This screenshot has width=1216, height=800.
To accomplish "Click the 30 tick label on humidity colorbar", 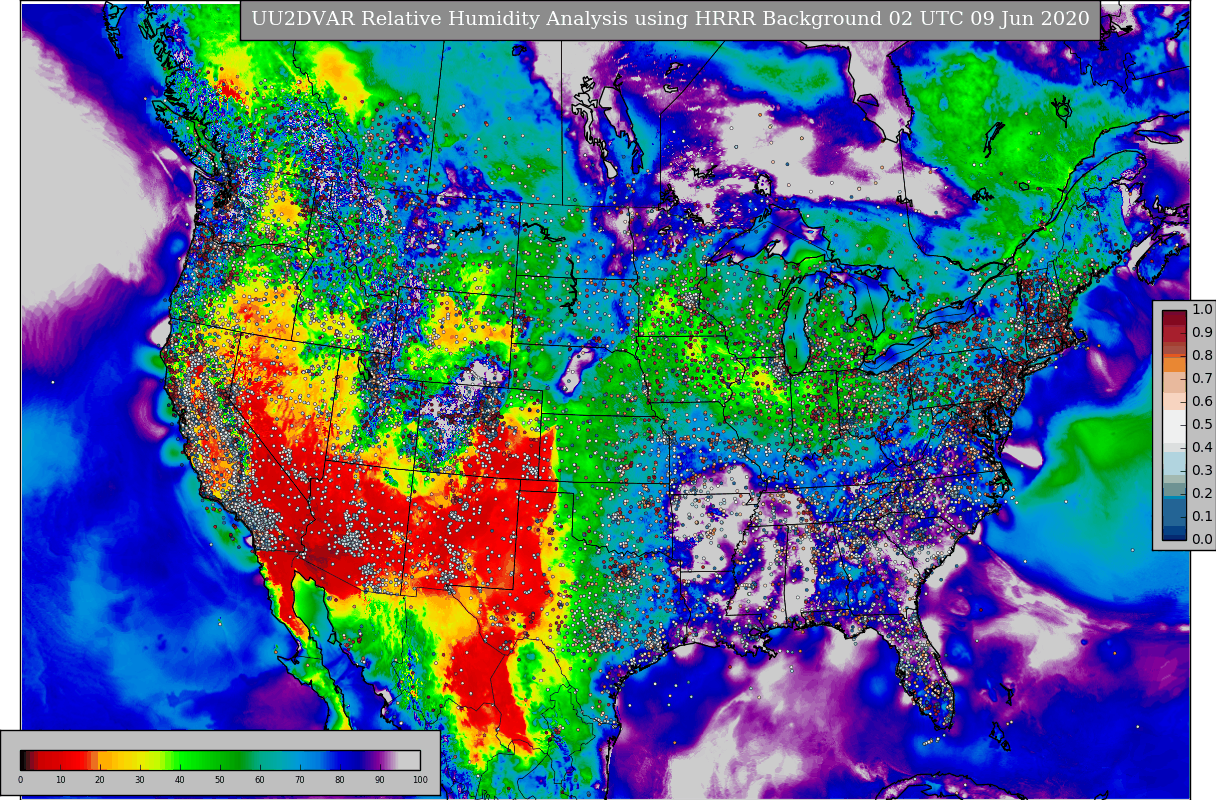I will pos(140,780).
